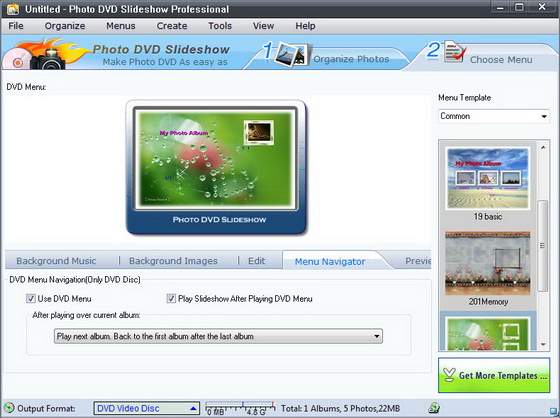This screenshot has width=560, height=418.
Task: Click the Menu Template label
Action: point(464,98)
